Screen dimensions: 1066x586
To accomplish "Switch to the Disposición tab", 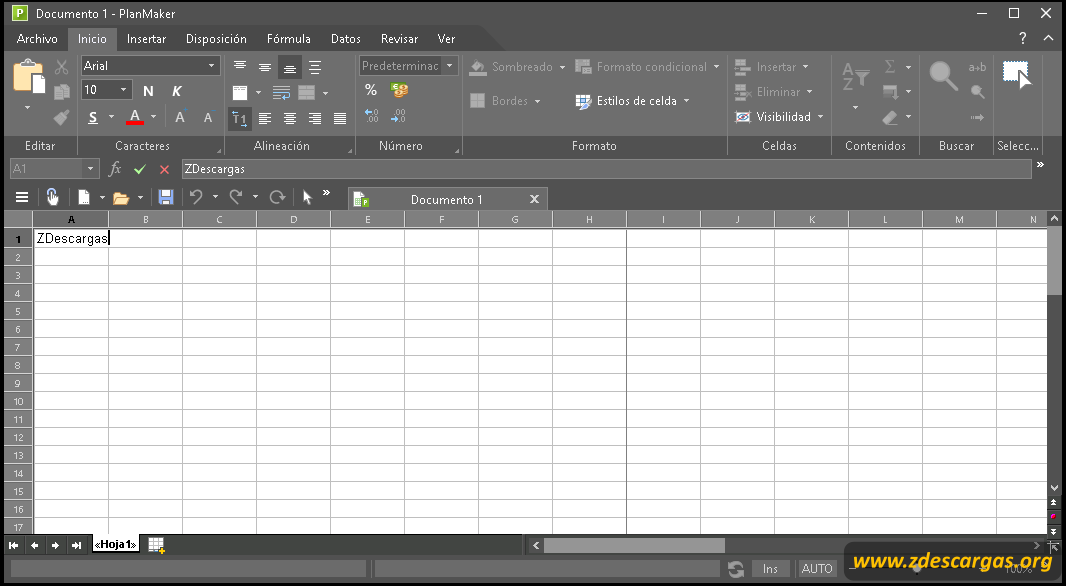I will click(216, 39).
